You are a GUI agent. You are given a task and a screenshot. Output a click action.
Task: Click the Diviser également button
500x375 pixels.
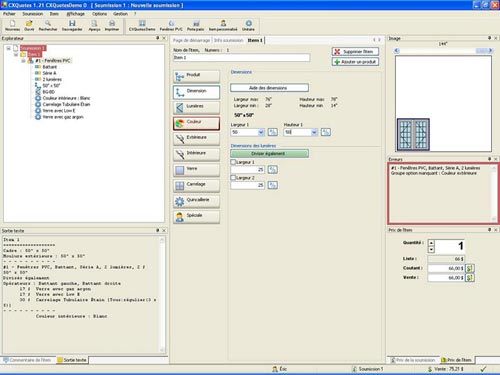(269, 154)
